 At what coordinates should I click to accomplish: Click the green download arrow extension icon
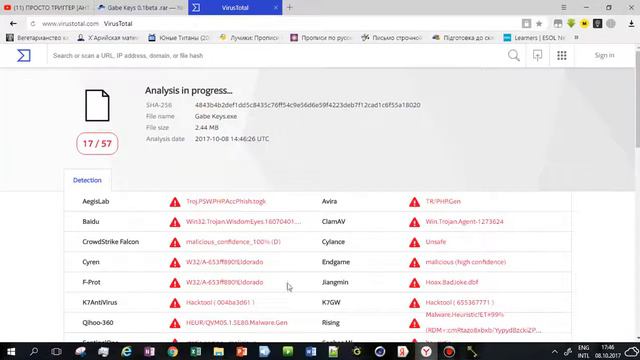571,24
